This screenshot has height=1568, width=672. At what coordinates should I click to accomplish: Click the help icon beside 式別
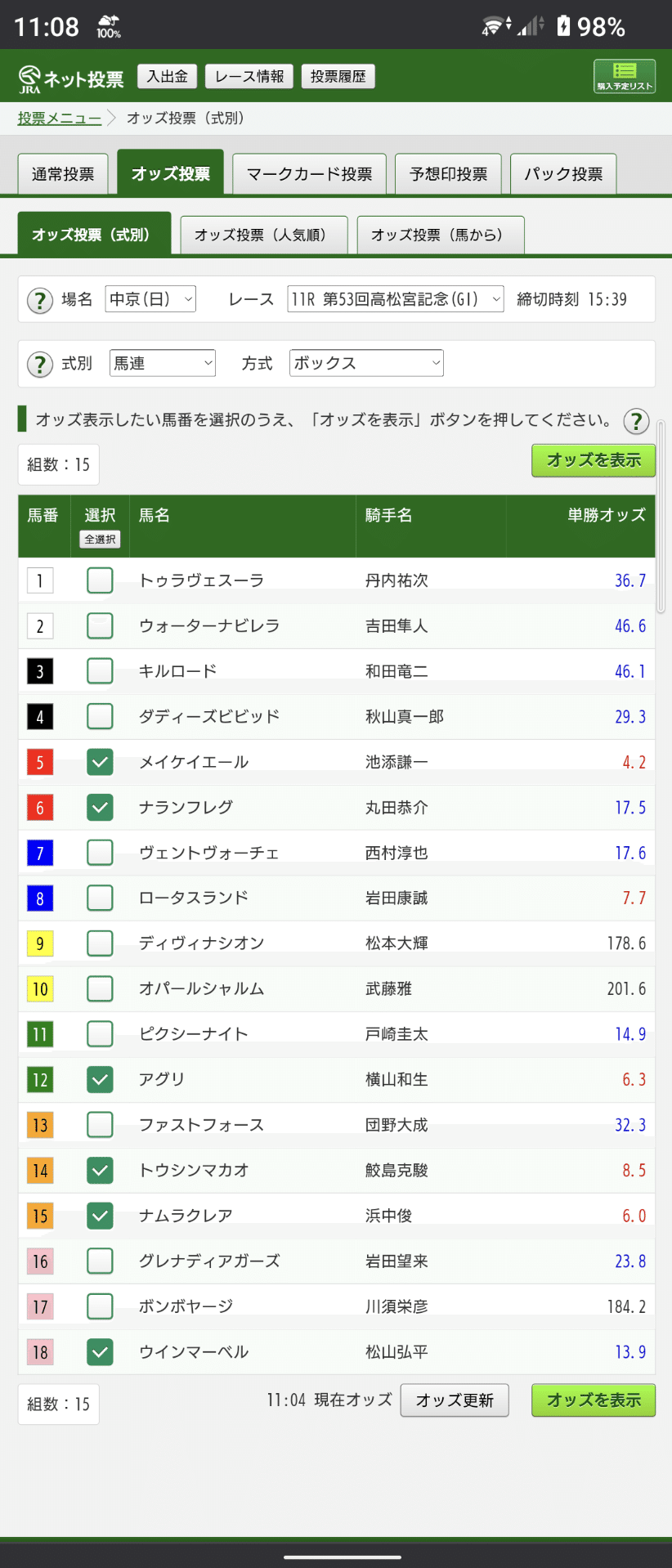[39, 363]
